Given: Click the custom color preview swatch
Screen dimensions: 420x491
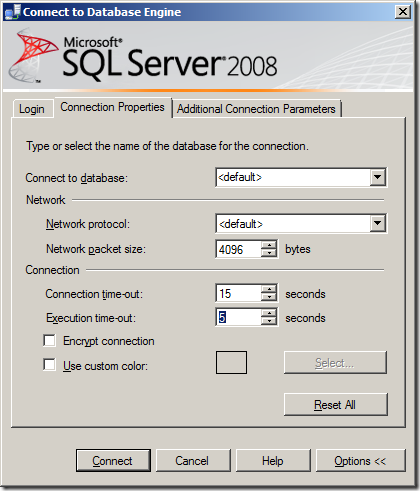Looking at the screenshot, I should [x=231, y=362].
